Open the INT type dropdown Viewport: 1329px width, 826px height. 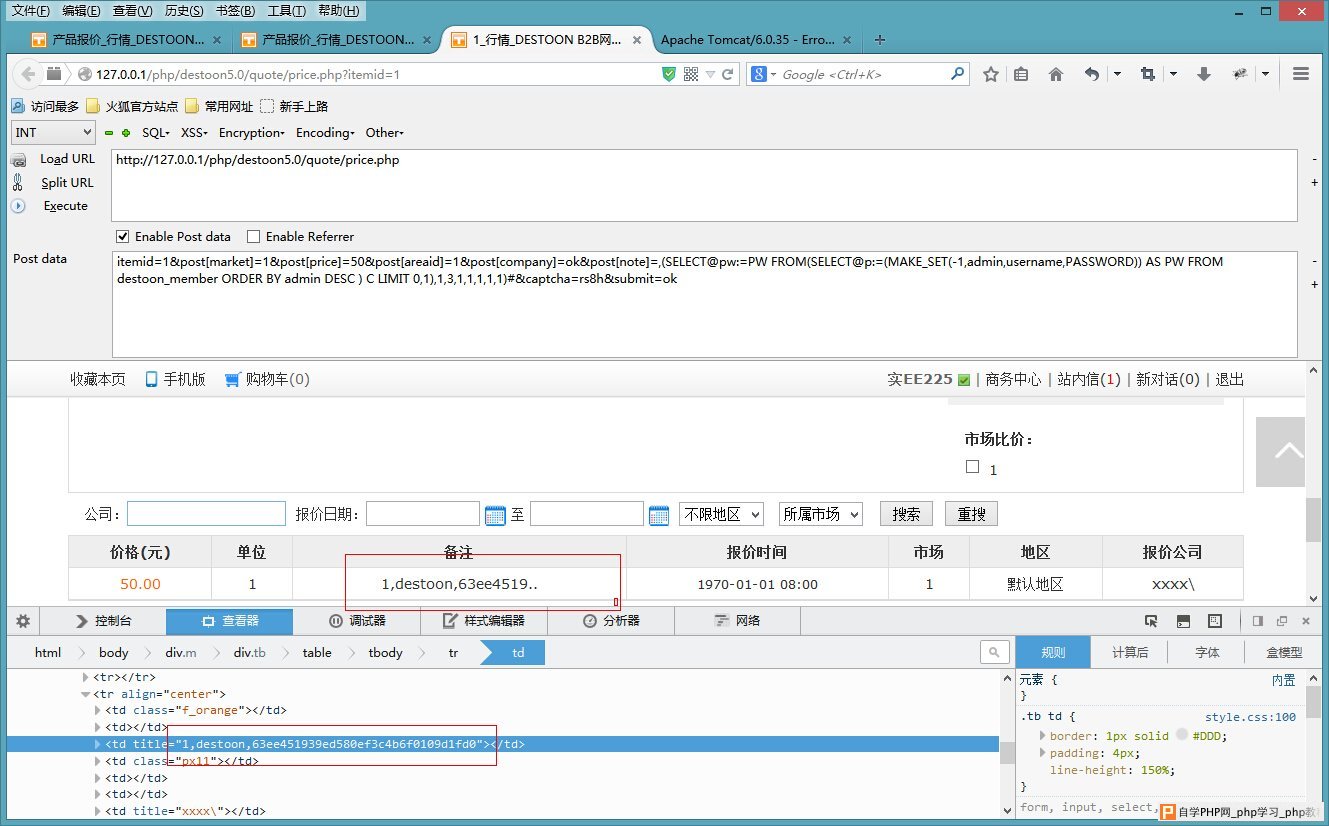pos(53,132)
